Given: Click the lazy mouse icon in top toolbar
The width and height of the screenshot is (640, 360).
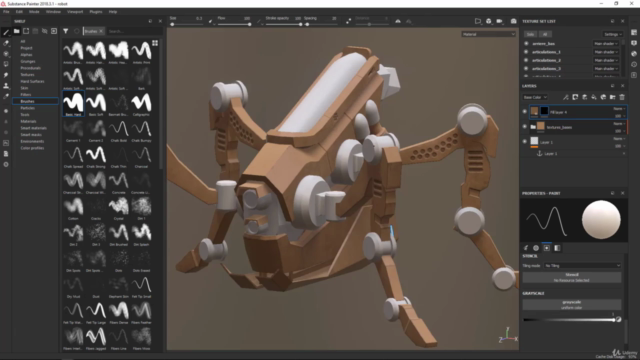Looking at the screenshot, I should 348,21.
